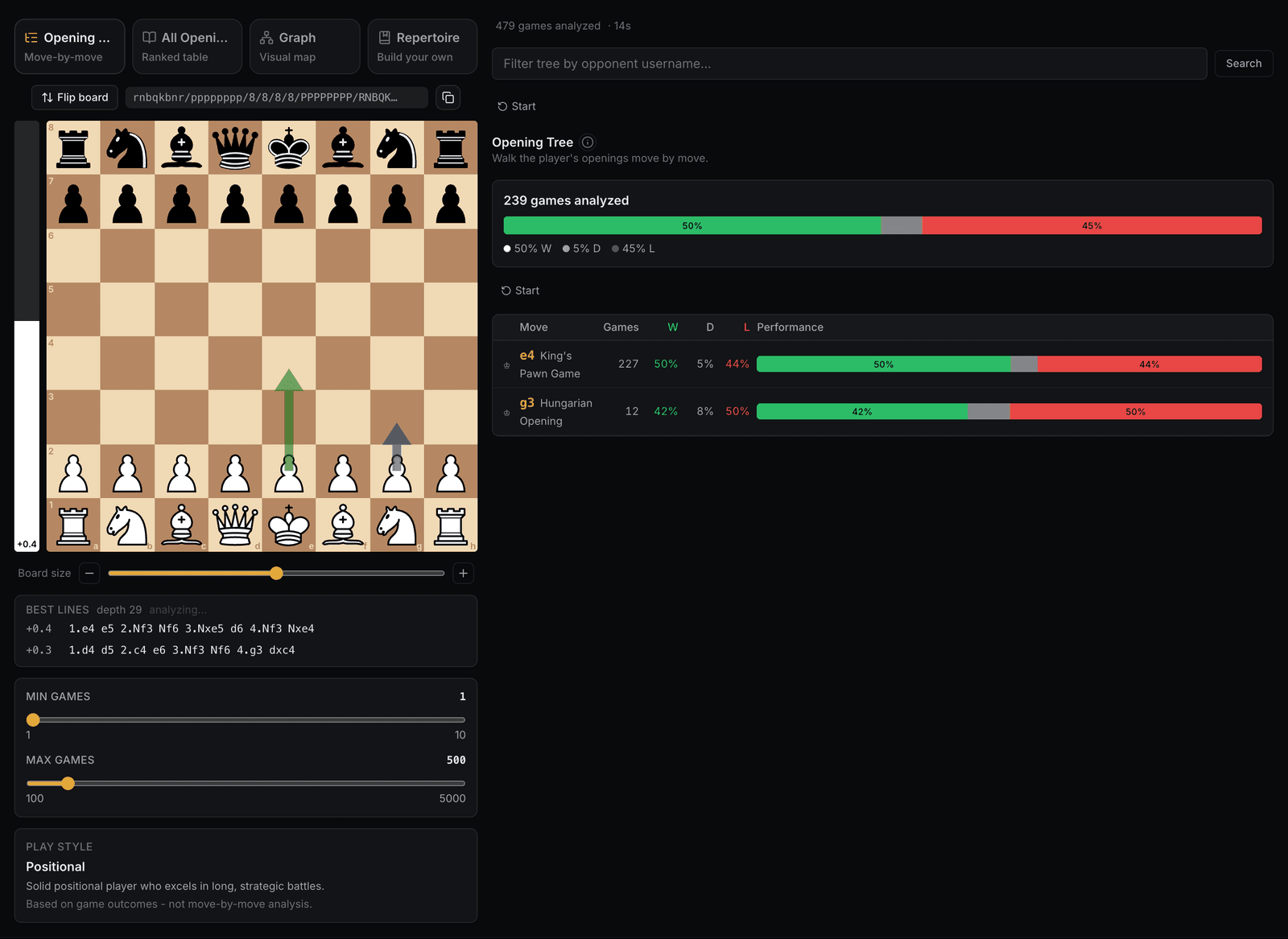
Task: Click the Max Games slider handle
Action: [x=68, y=783]
